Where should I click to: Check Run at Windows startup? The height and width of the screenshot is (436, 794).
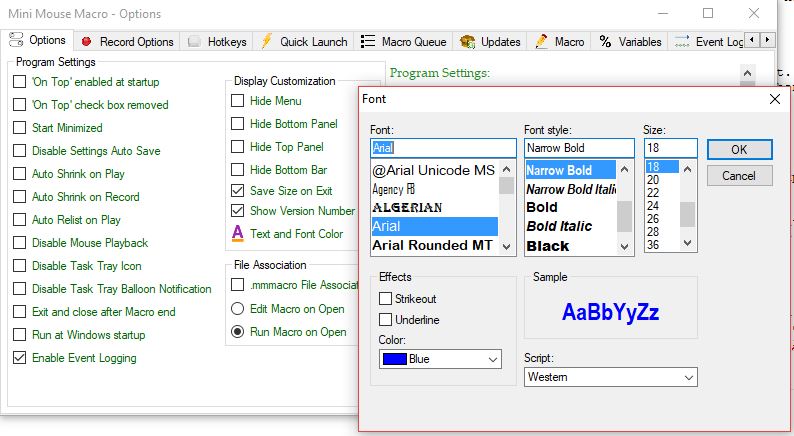(19, 335)
